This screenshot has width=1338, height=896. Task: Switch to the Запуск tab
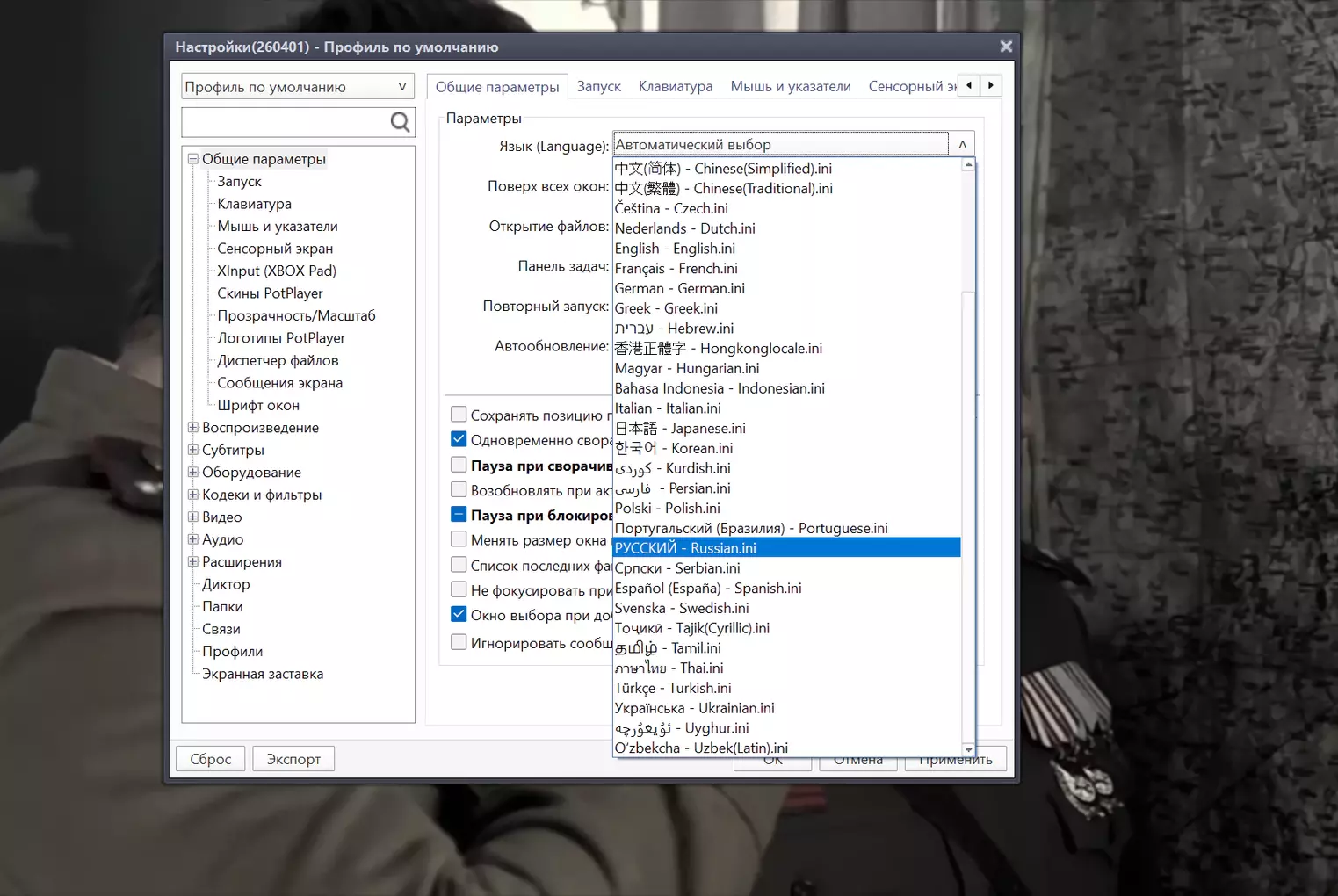(x=598, y=86)
